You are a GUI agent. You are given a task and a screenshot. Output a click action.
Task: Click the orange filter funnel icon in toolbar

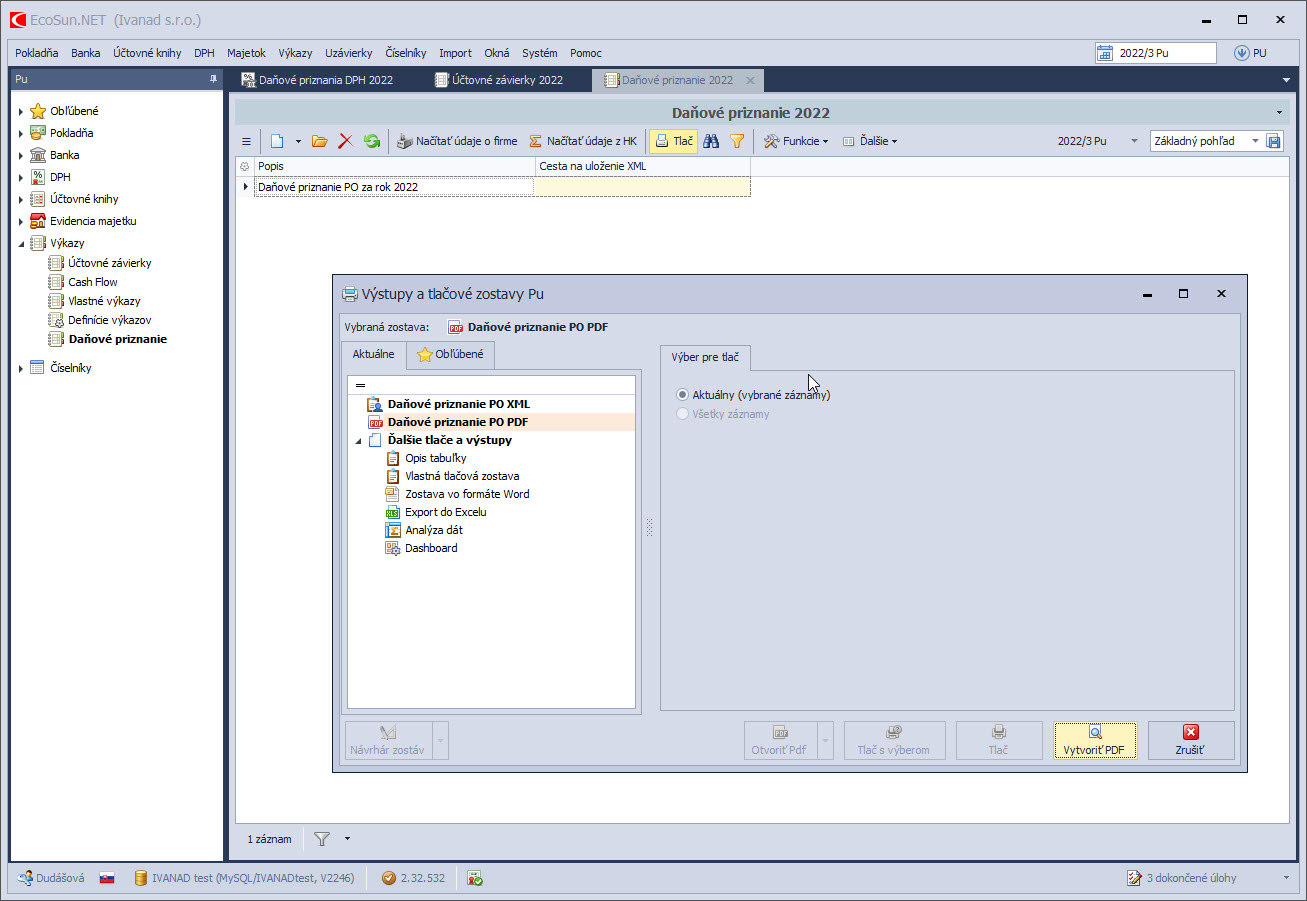tap(737, 142)
